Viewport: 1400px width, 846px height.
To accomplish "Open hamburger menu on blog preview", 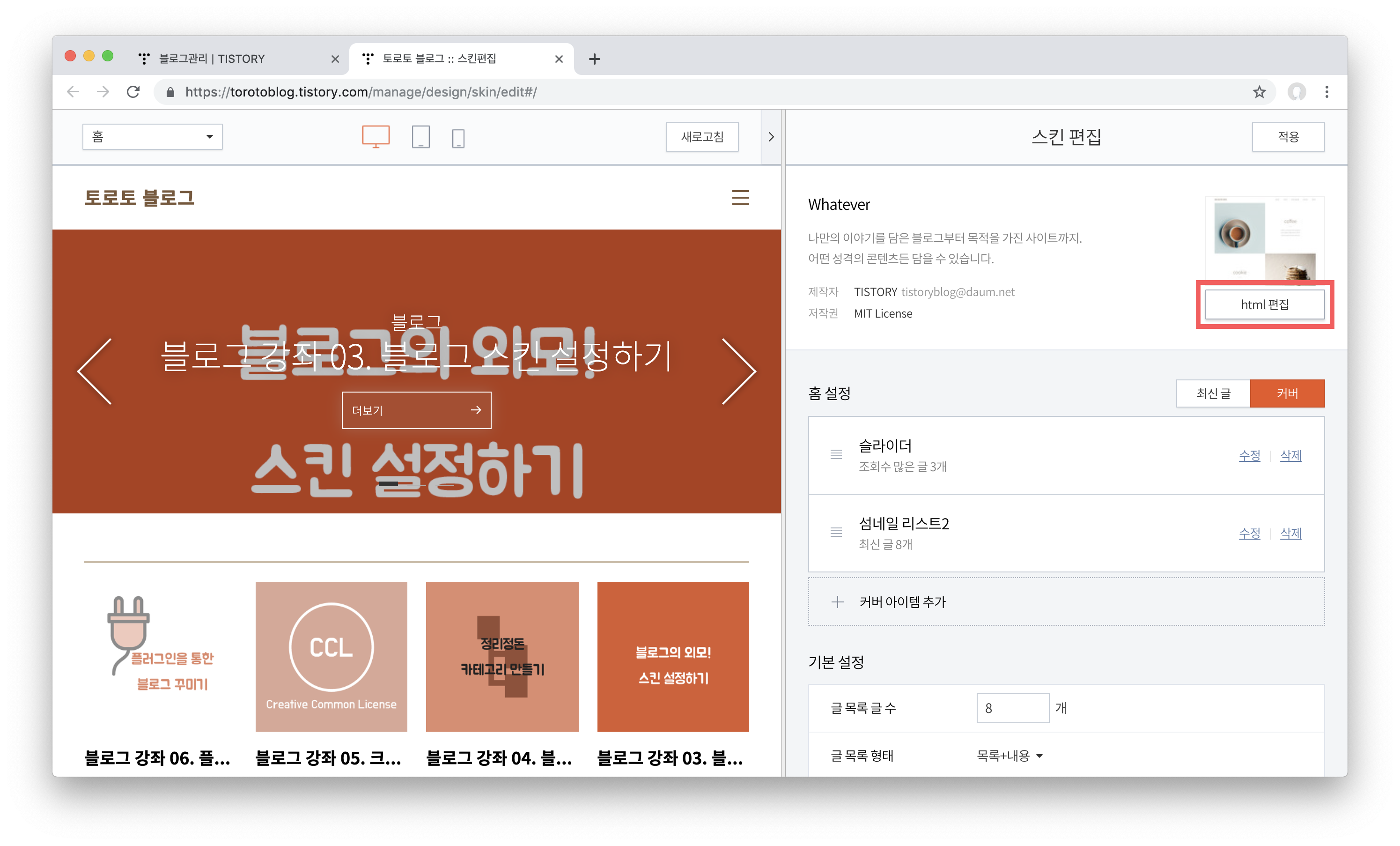I will [740, 198].
